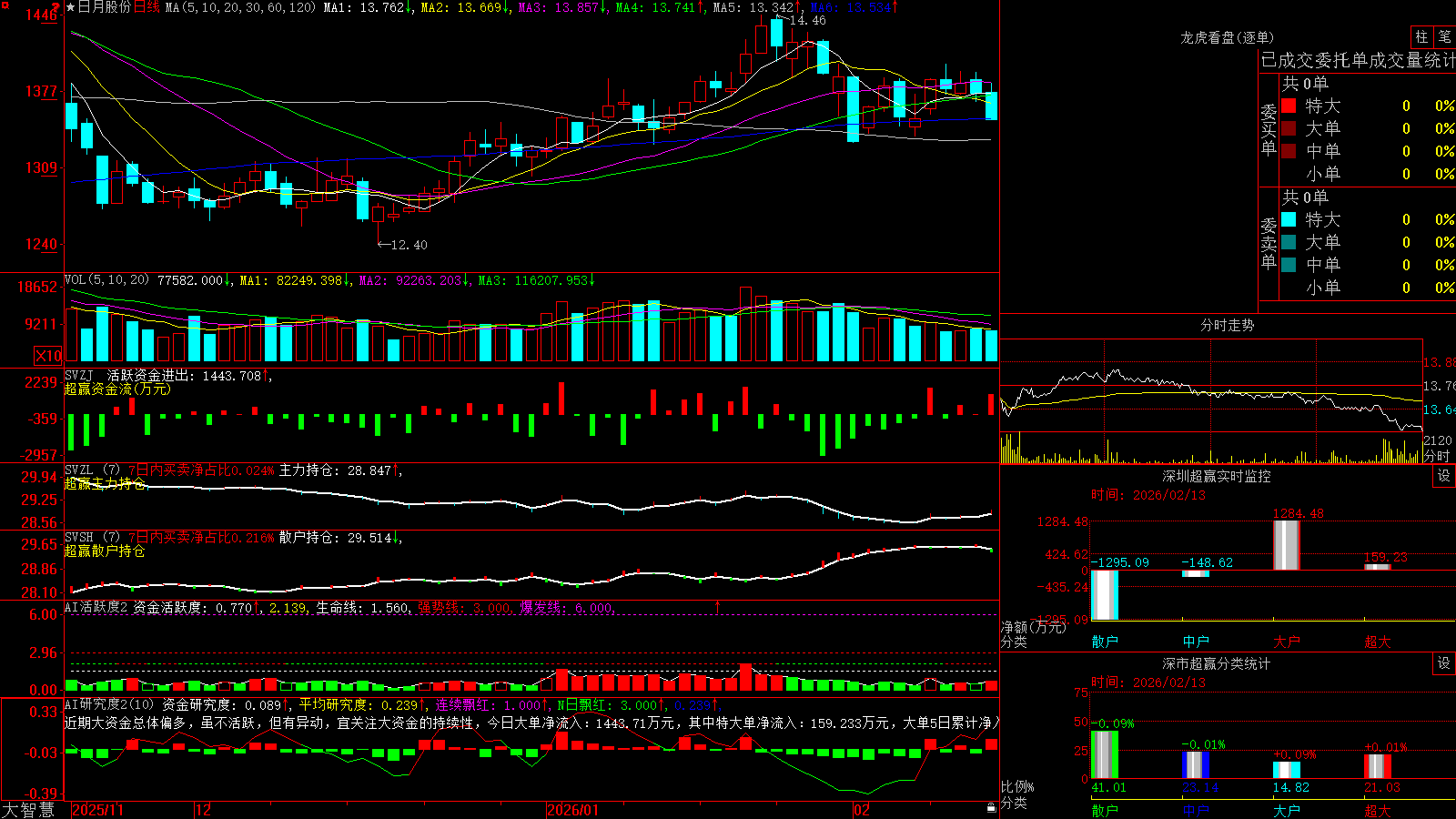Click the 14.46 high price annotation
The width and height of the screenshot is (1456, 819).
pos(808,20)
